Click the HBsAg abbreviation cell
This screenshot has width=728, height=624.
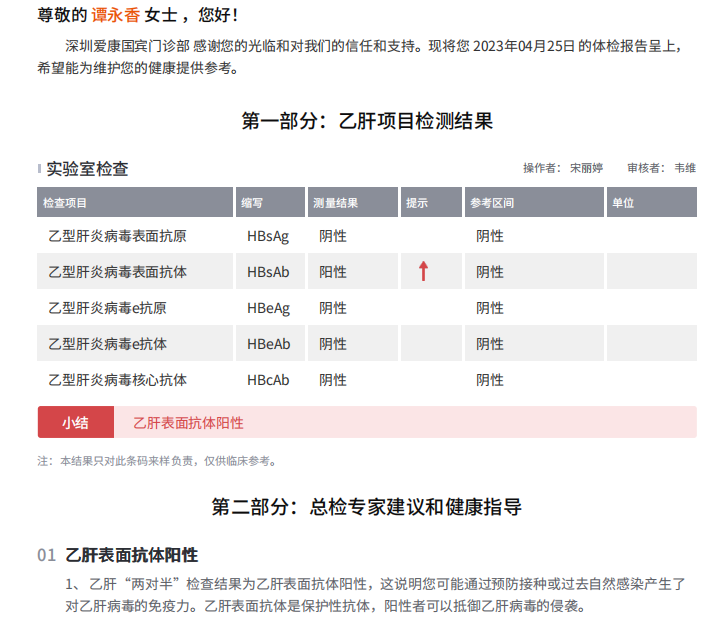[268, 236]
